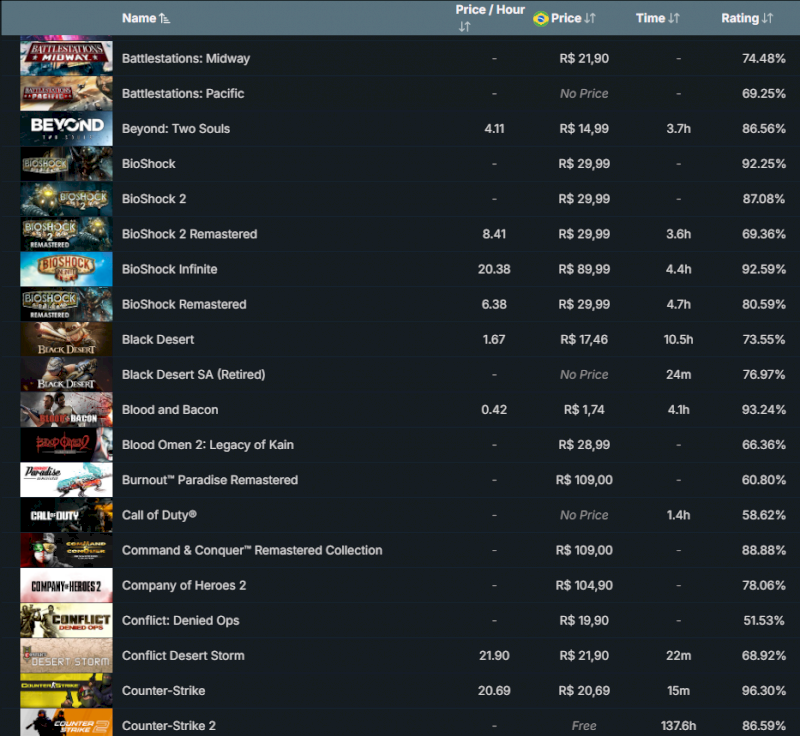Sort by the Time column header text
This screenshot has height=736, width=800.
click(650, 18)
